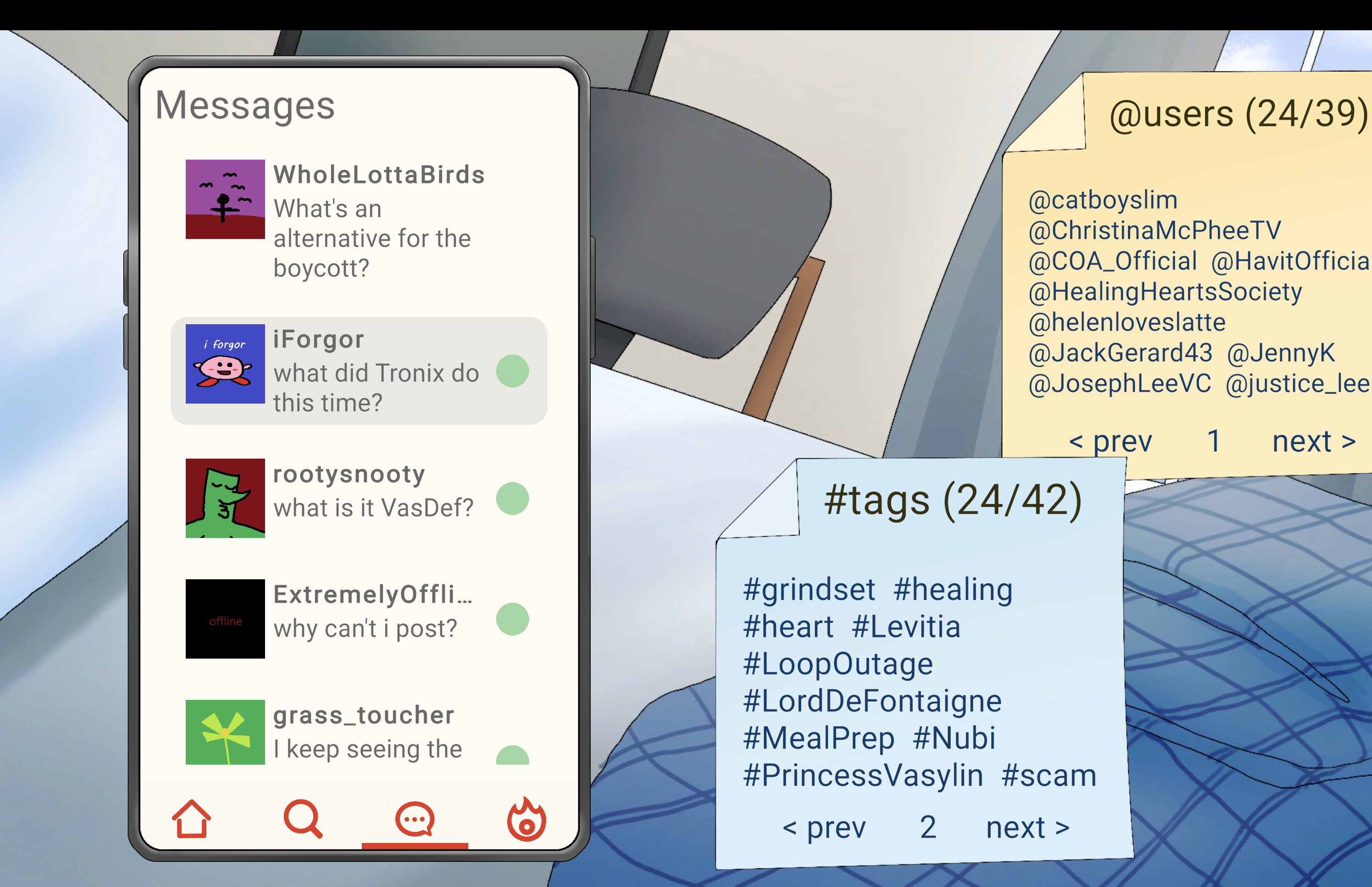
Task: Go to previous page of #tags note
Action: [824, 828]
